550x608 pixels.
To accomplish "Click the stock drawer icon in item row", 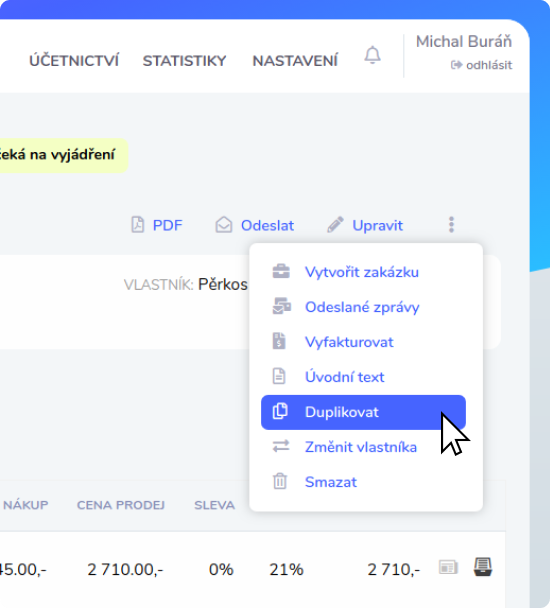I will (483, 567).
